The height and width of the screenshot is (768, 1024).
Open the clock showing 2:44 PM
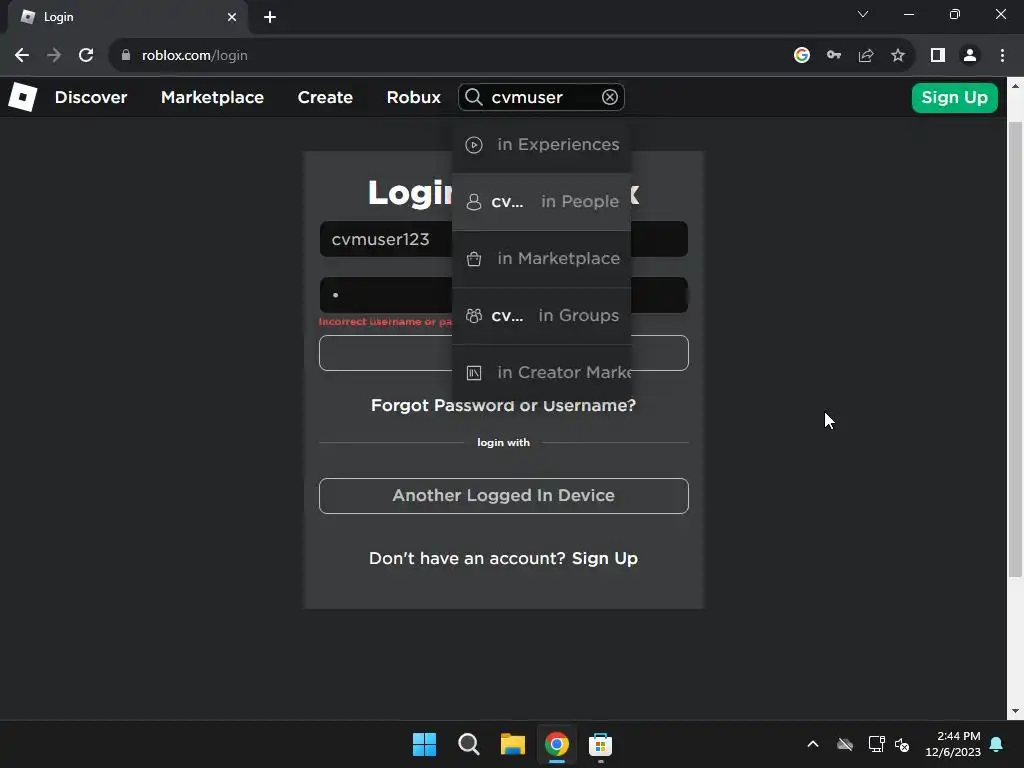(953, 744)
